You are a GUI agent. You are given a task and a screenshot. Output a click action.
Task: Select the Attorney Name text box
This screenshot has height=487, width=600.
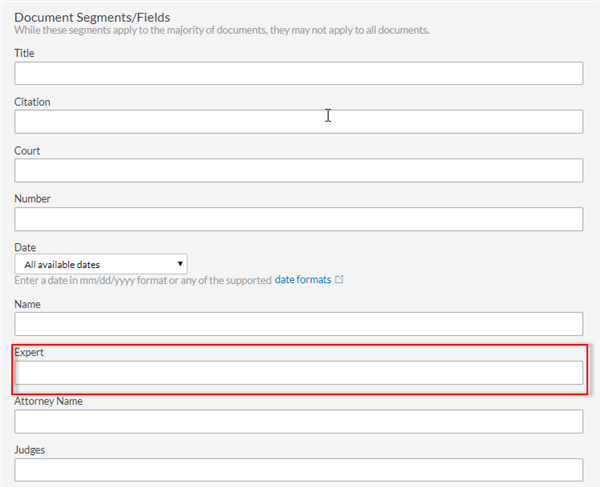pyautogui.click(x=298, y=421)
